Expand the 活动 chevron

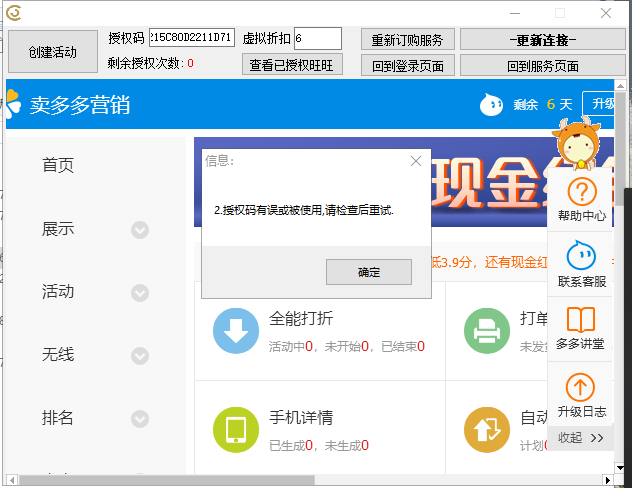point(140,293)
